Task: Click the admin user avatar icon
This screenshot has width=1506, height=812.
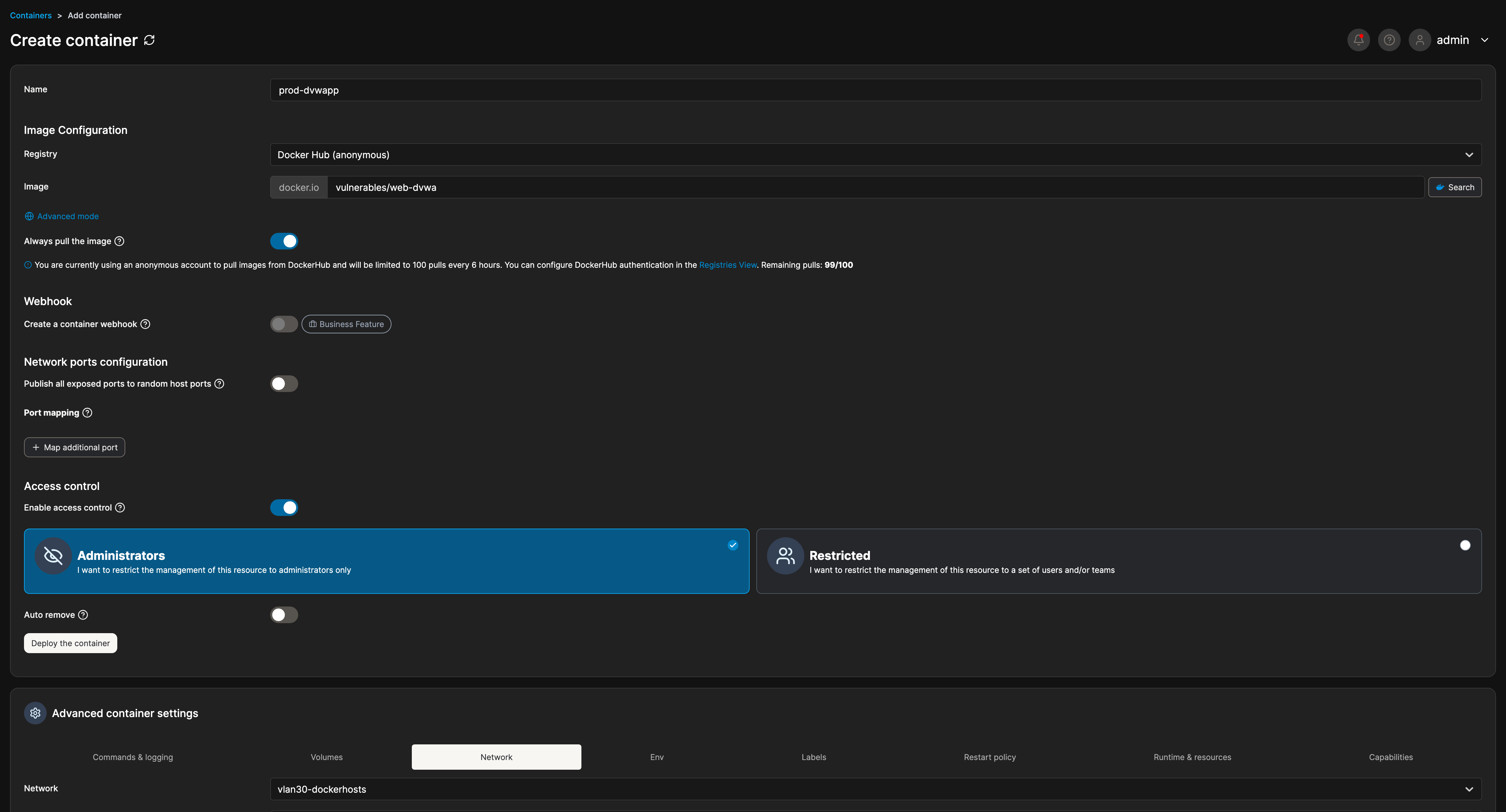Action: tap(1419, 40)
